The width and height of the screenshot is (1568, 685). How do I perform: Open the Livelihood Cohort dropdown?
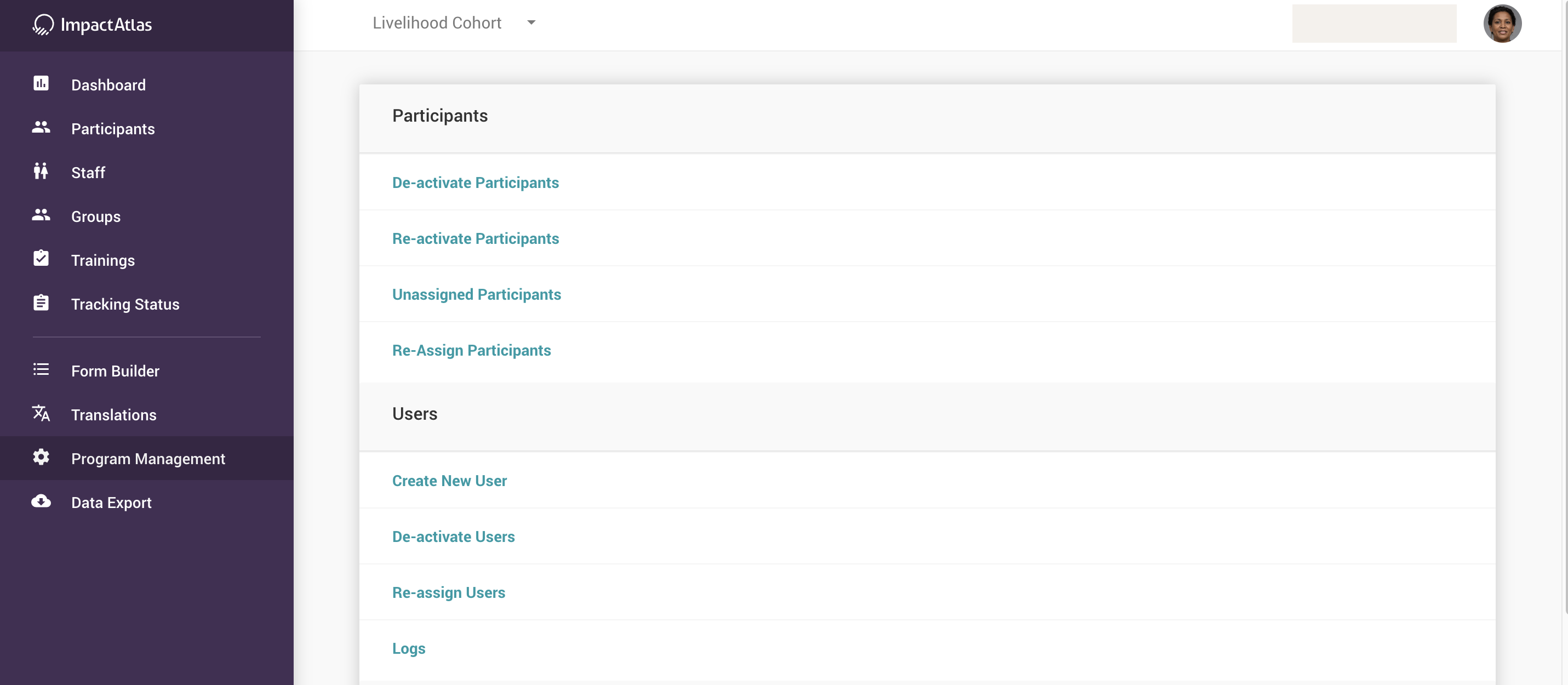[x=437, y=22]
